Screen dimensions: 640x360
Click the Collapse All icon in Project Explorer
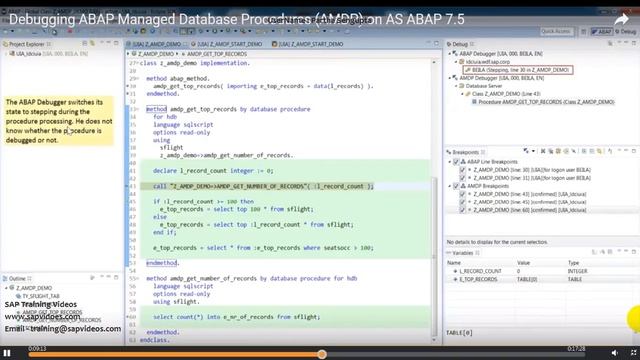point(85,43)
